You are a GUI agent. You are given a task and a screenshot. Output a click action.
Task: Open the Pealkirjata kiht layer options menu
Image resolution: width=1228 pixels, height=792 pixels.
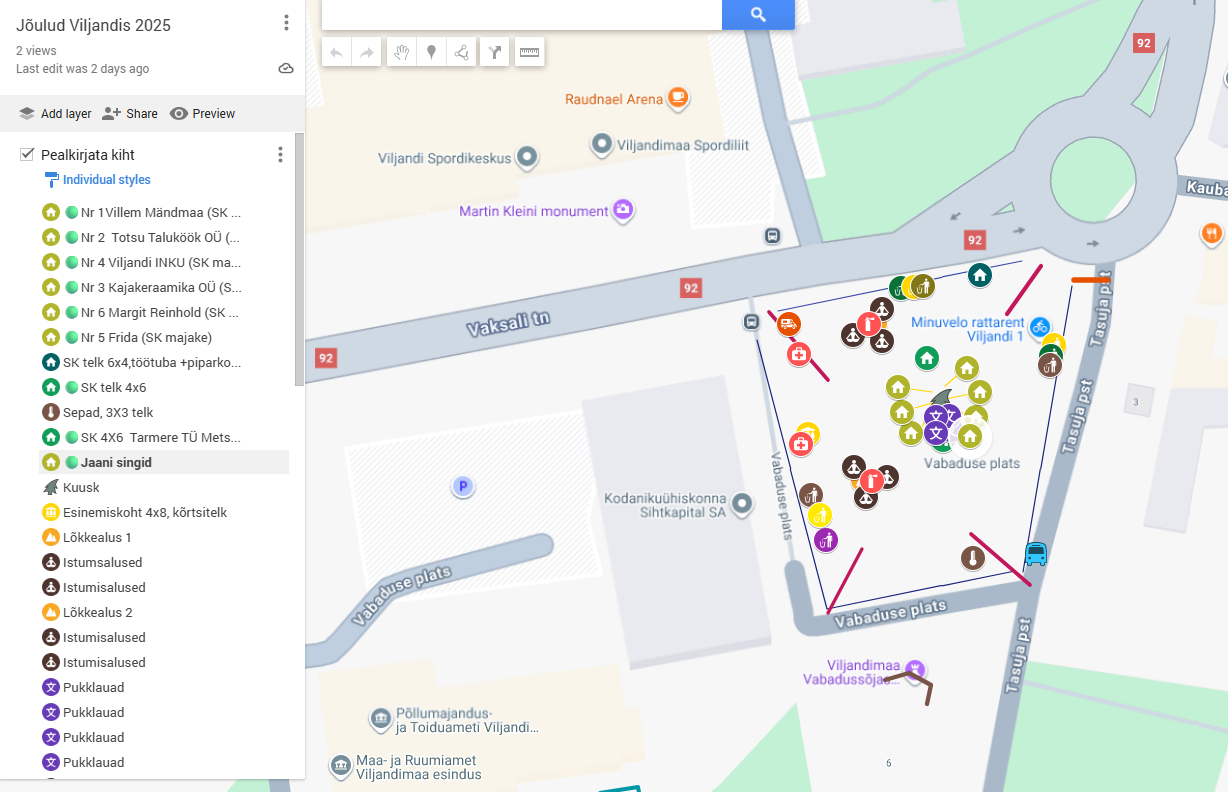coord(280,155)
